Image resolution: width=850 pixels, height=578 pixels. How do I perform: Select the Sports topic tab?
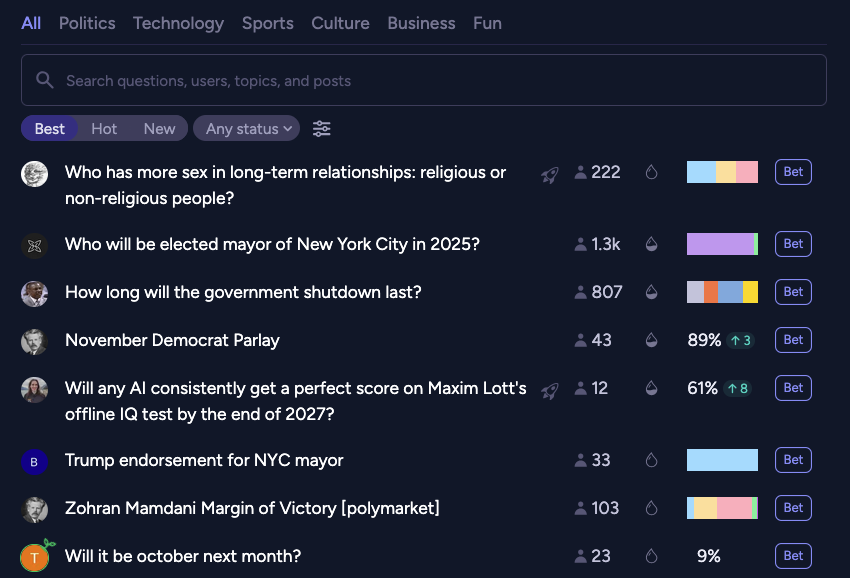tap(267, 23)
